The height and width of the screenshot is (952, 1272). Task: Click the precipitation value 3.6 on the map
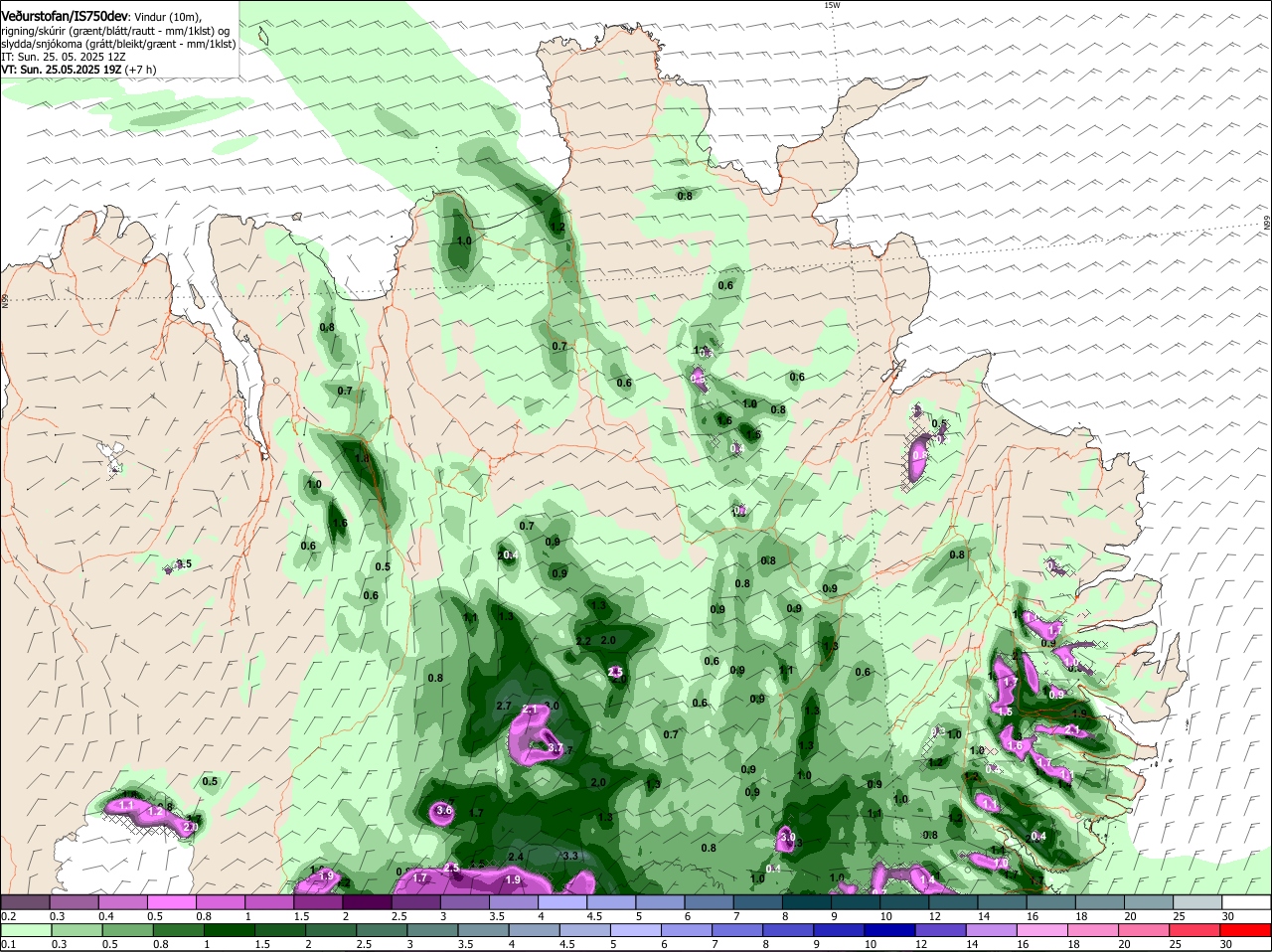(x=444, y=811)
